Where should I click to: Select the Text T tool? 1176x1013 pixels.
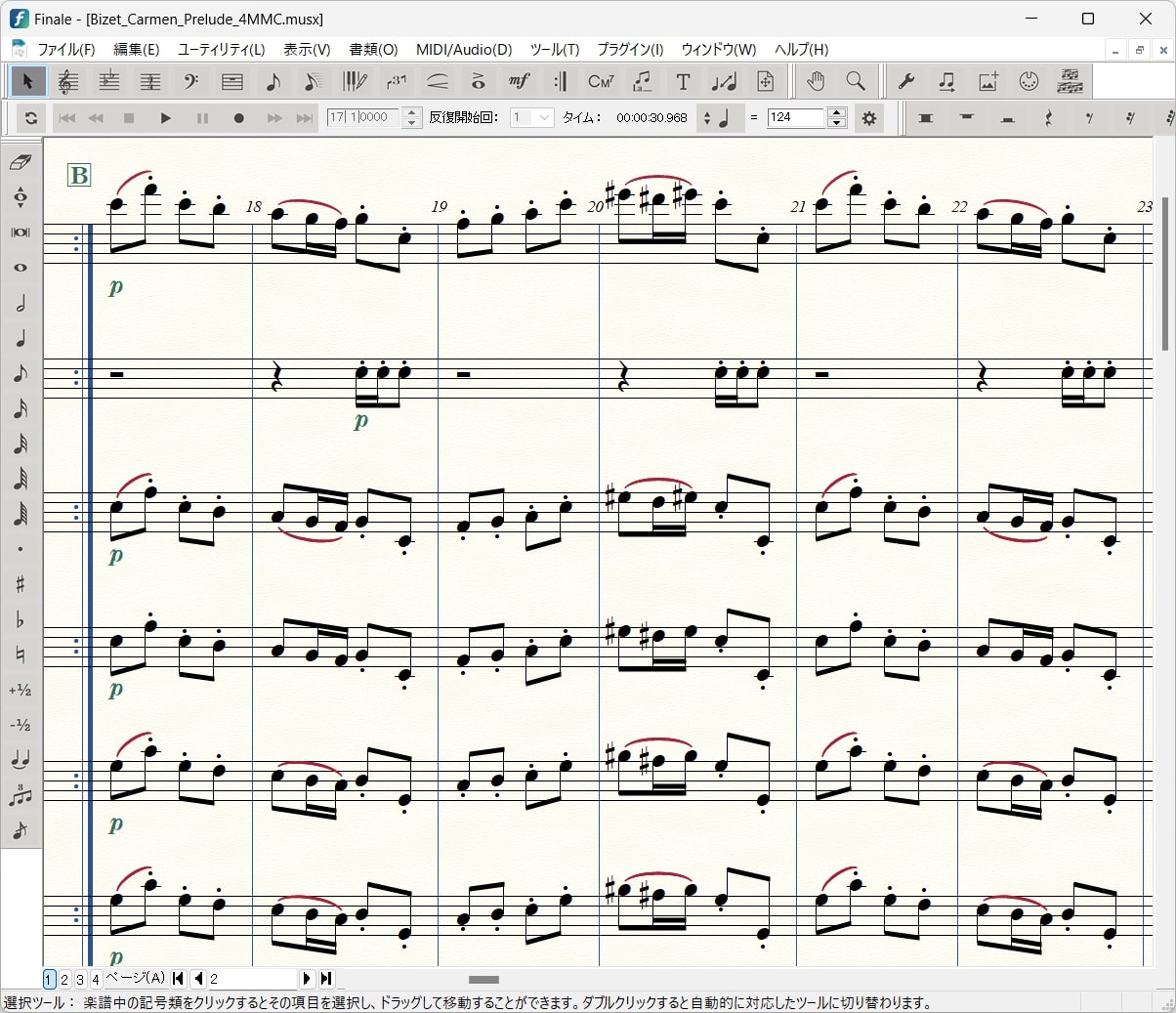pos(683,82)
